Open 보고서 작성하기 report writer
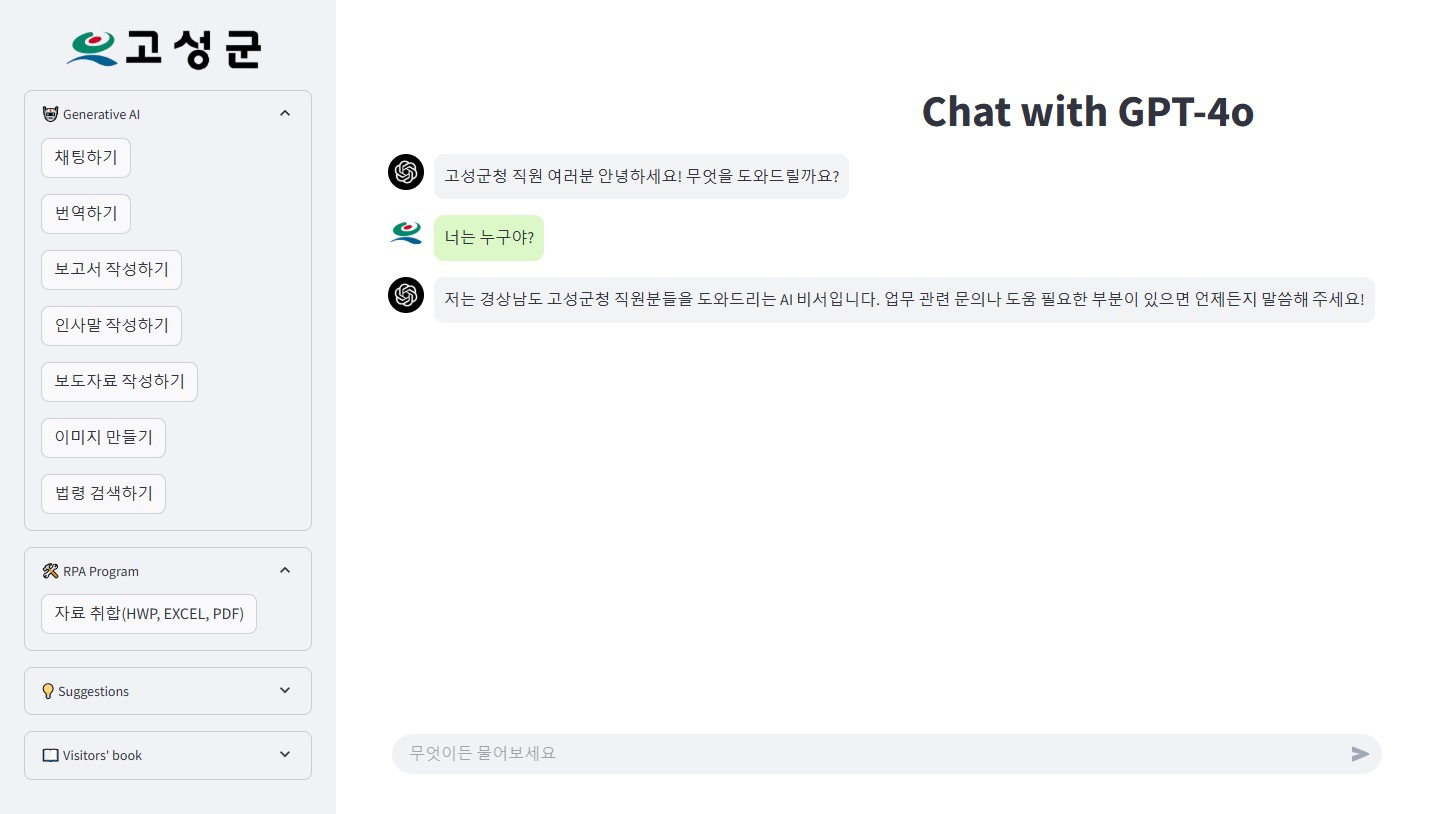The image size is (1429, 814). point(111,270)
